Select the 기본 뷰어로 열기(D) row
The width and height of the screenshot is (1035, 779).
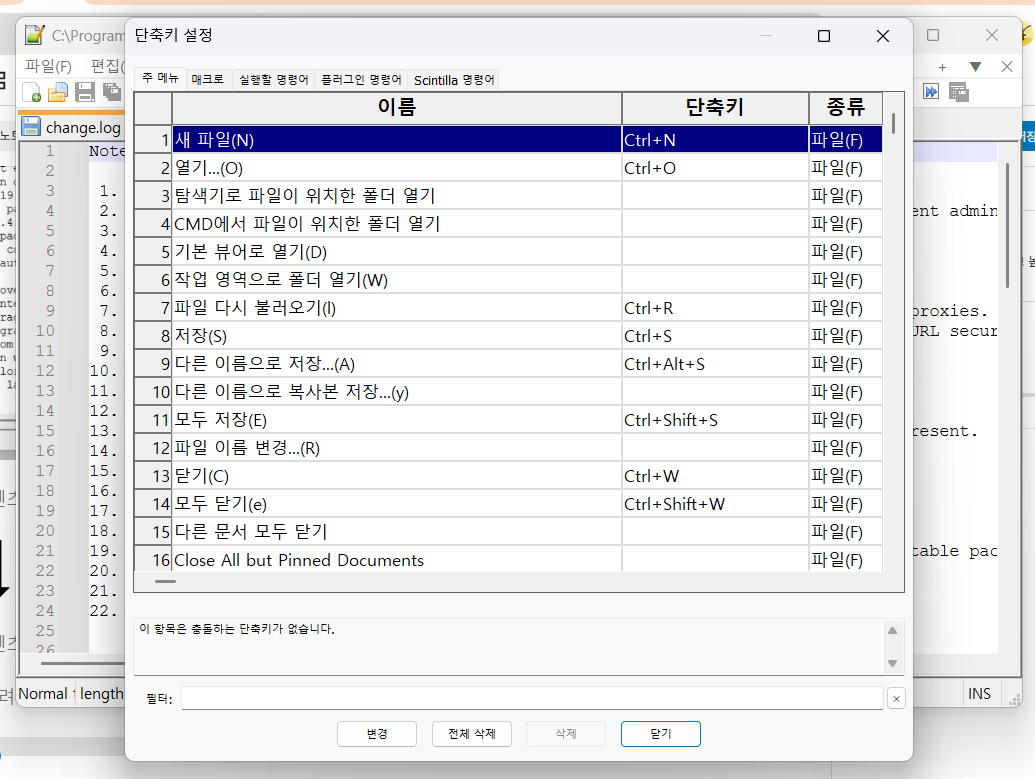[x=508, y=252]
